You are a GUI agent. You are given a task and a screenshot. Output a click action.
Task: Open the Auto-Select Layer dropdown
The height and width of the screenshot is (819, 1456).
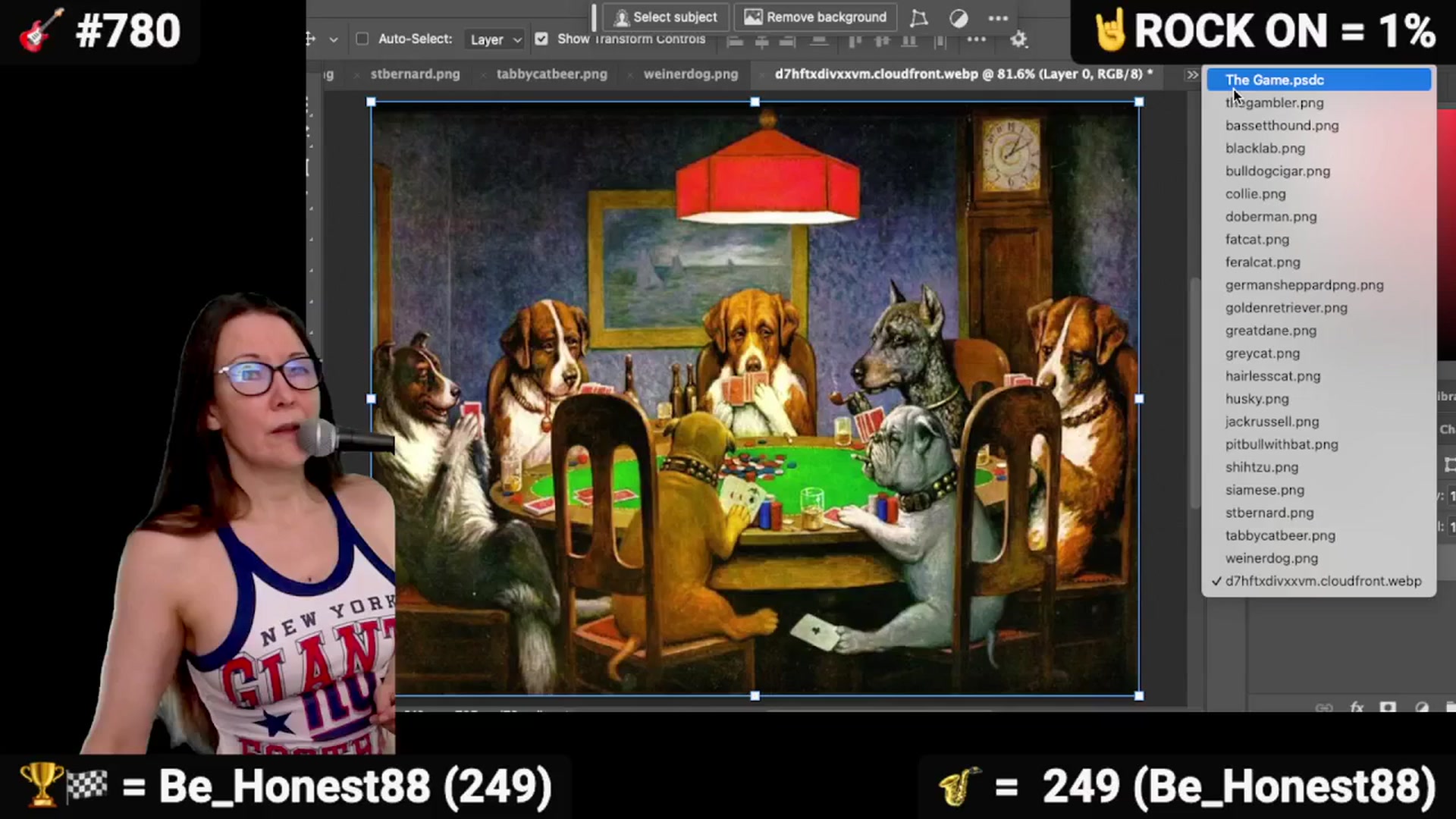[x=495, y=39]
